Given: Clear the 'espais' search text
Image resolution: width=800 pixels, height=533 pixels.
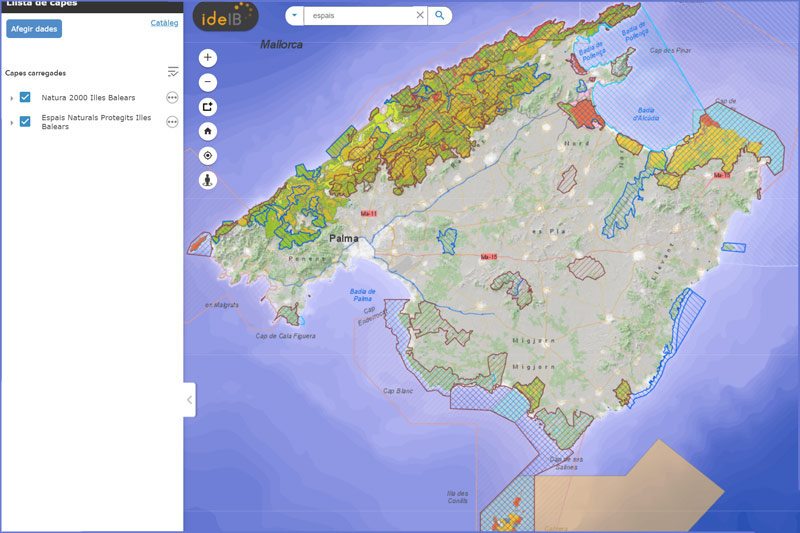Looking at the screenshot, I should [420, 15].
